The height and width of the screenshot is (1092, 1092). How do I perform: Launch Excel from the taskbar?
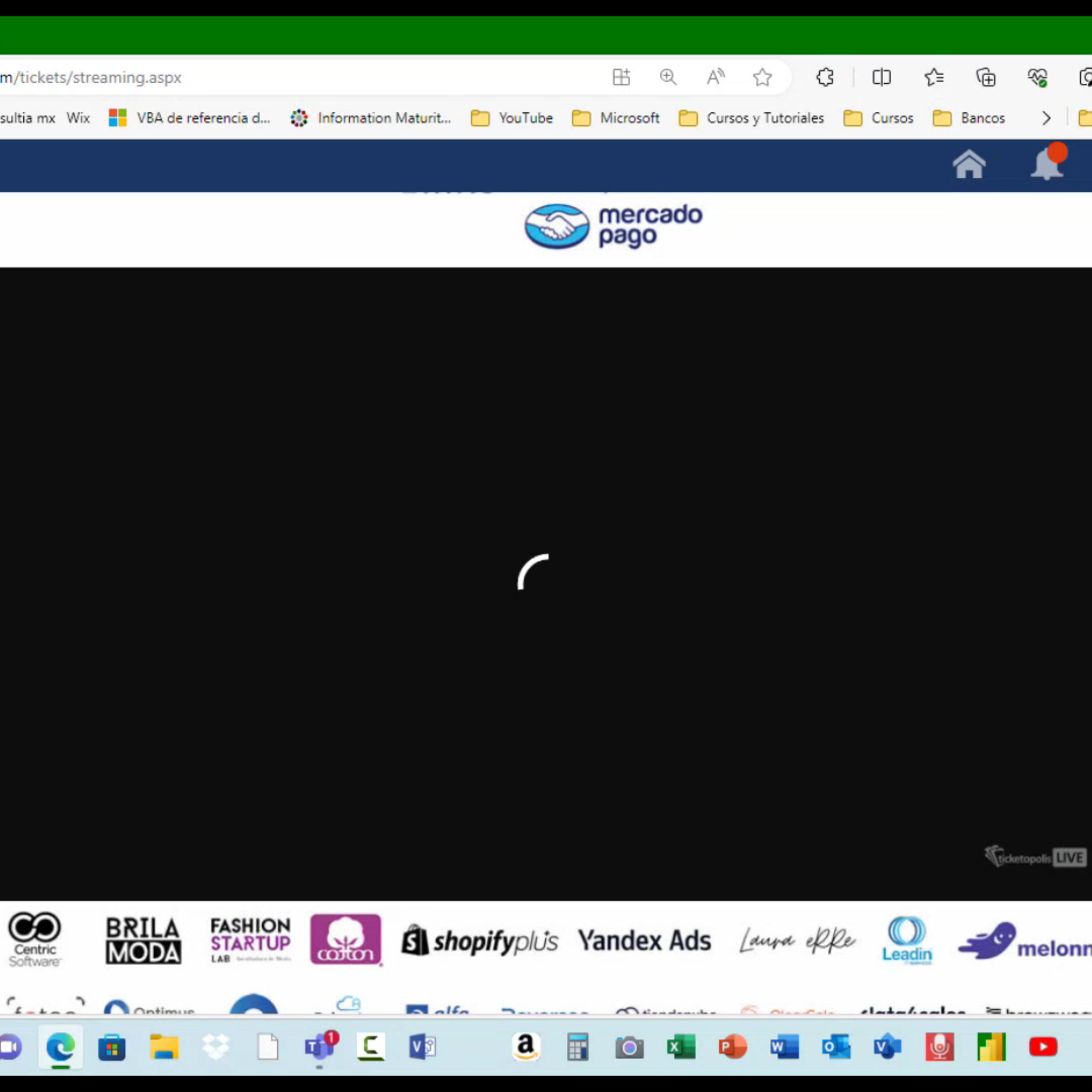tap(681, 1047)
